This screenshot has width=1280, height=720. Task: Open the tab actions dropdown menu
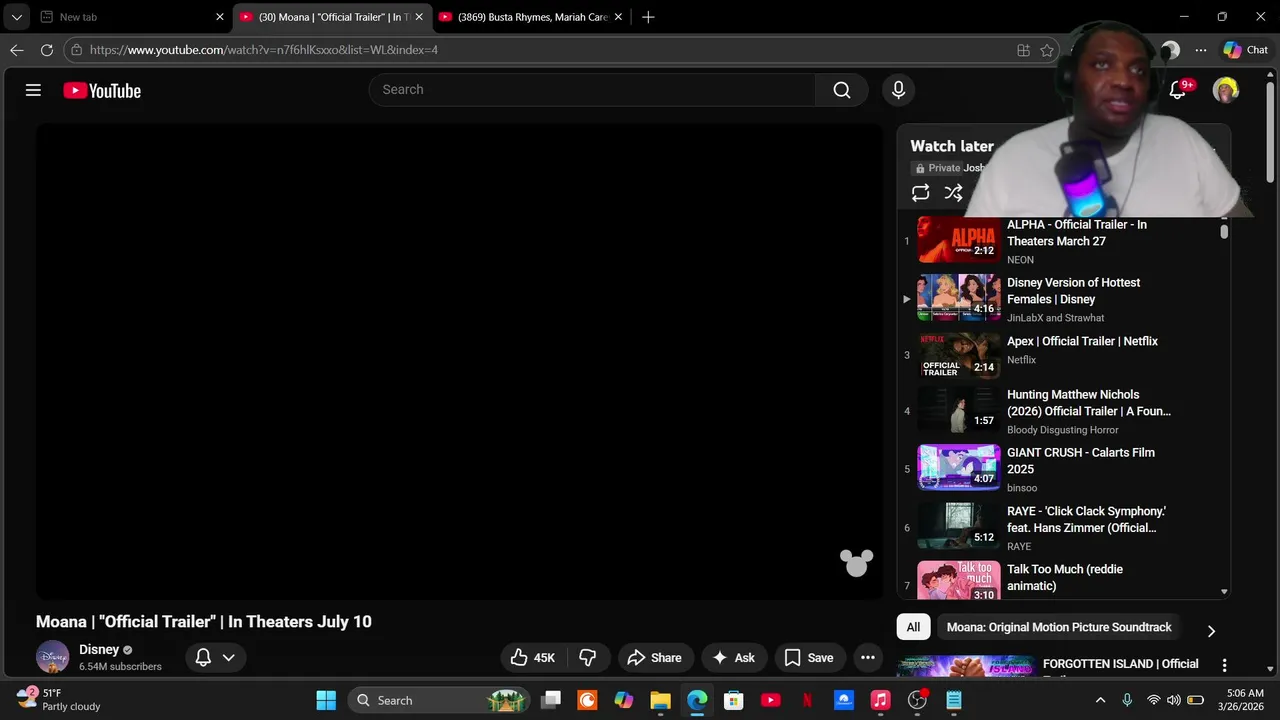tap(16, 17)
